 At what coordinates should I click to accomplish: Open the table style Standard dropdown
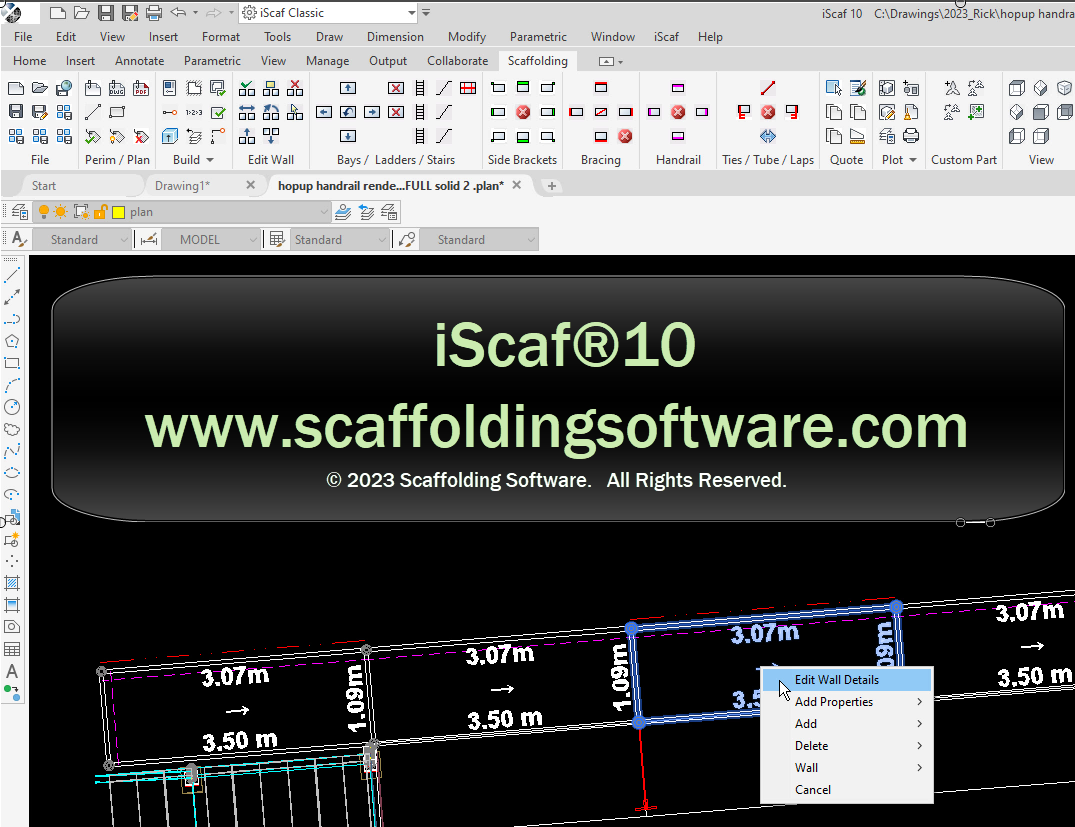tap(382, 239)
